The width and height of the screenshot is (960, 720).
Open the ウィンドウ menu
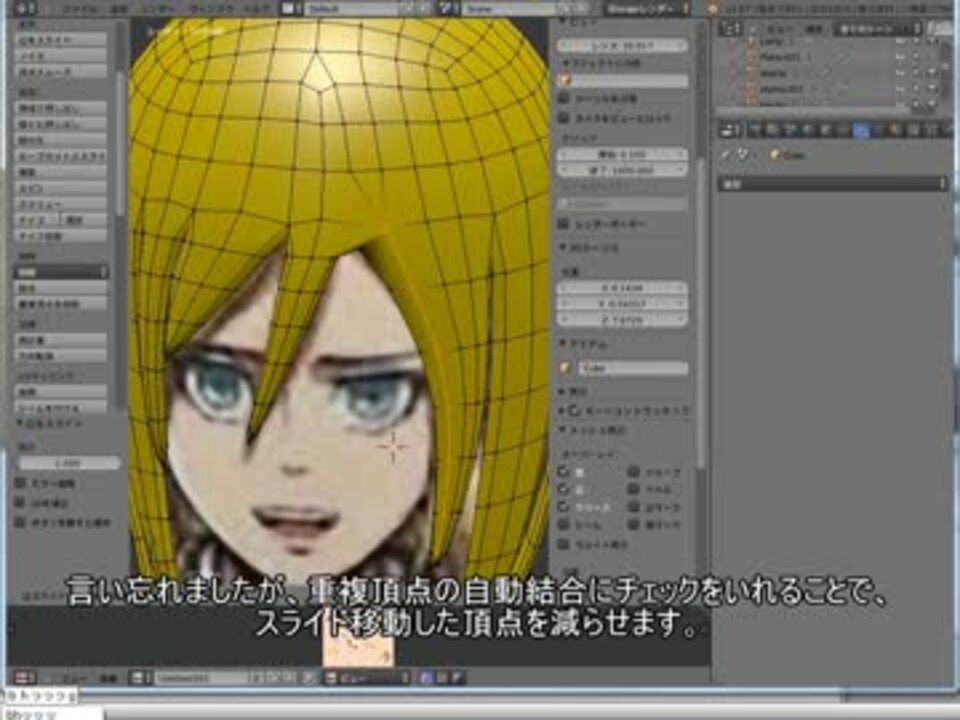pyautogui.click(x=211, y=9)
